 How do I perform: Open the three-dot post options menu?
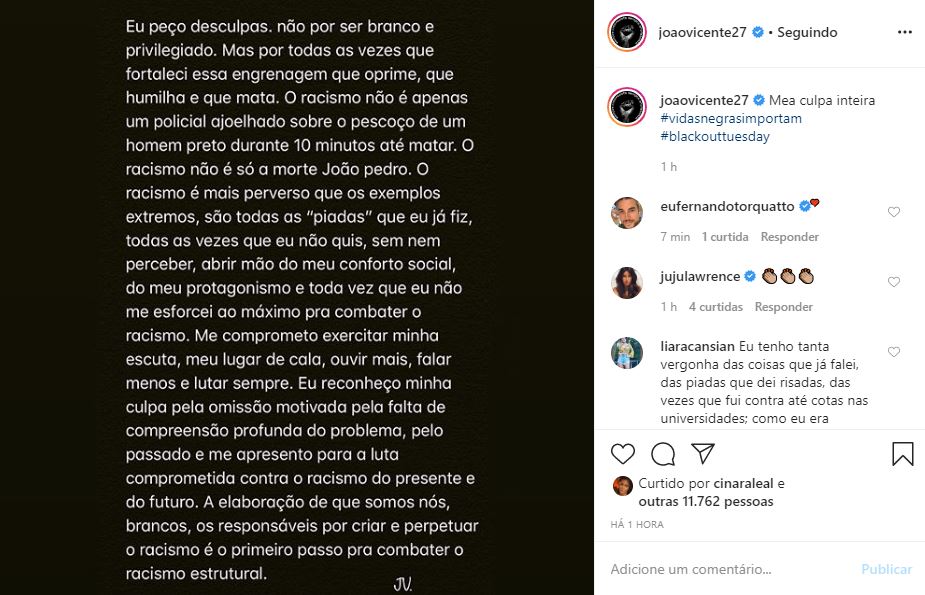coord(905,32)
